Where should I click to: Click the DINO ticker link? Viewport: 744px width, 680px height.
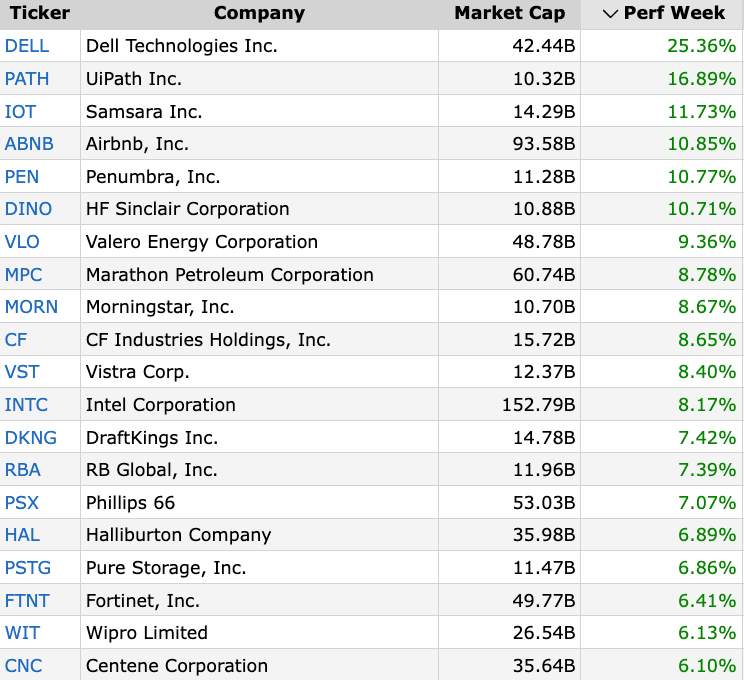click(28, 209)
